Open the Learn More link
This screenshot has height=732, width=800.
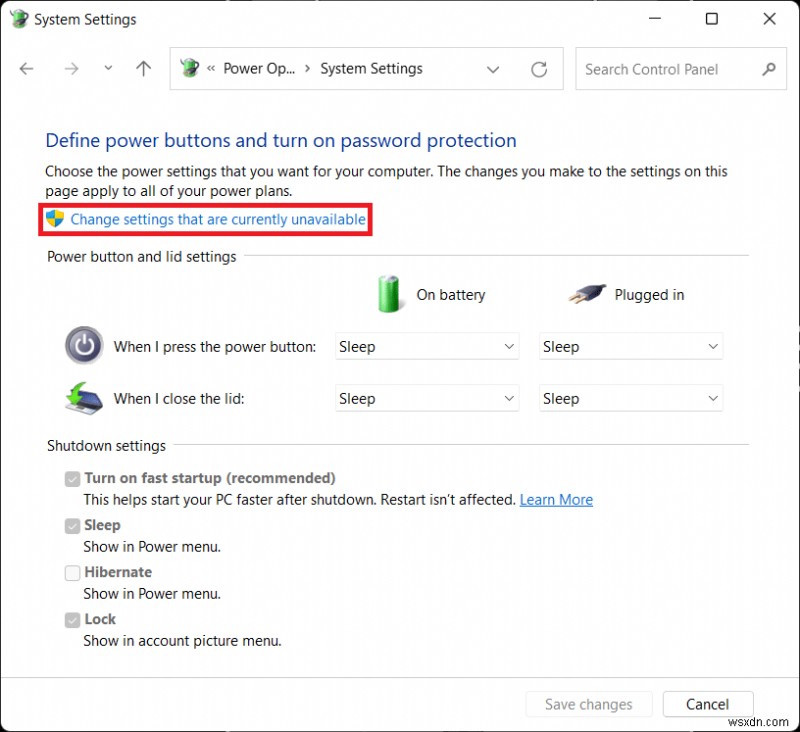pyautogui.click(x=556, y=499)
